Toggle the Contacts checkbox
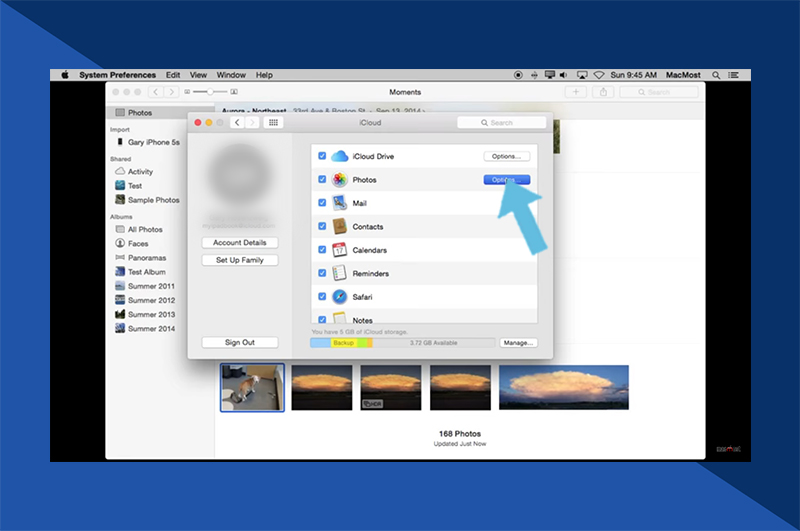 [x=322, y=226]
